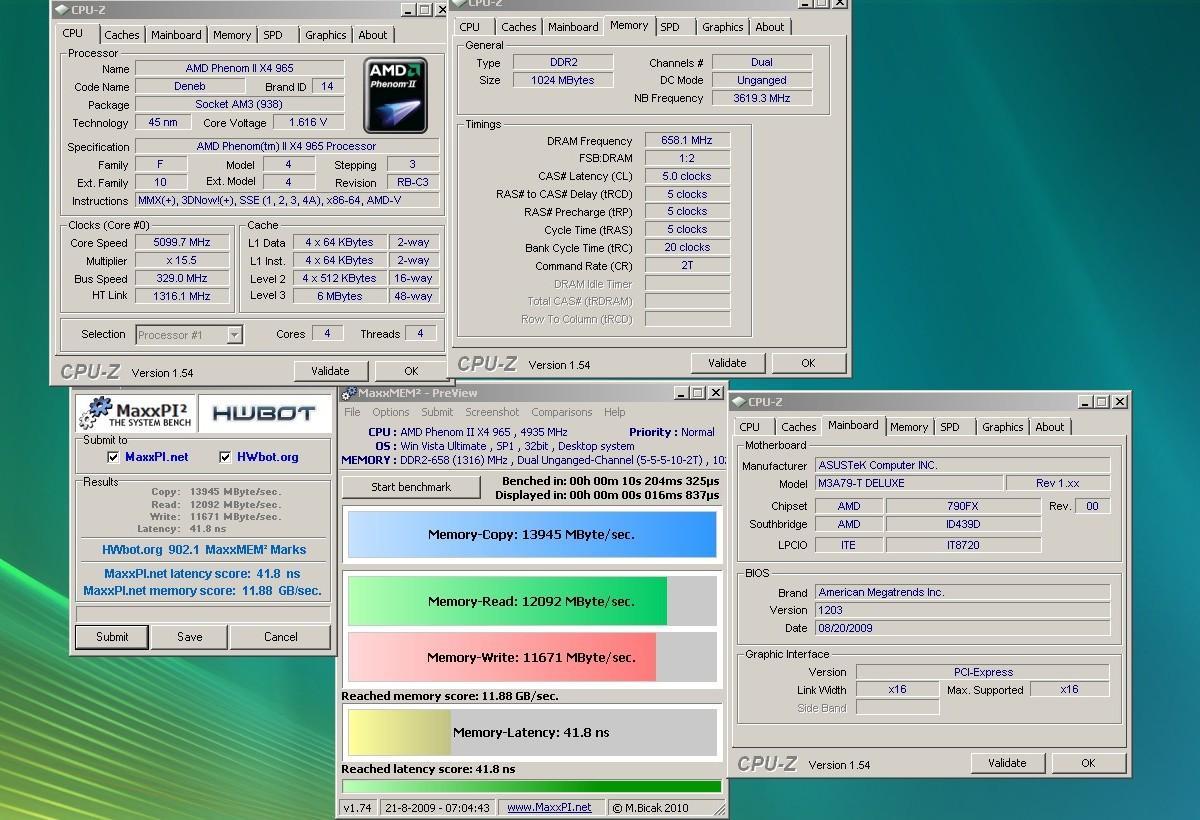
Task: Click the empty status field above Submit
Action: pyautogui.click(x=203, y=613)
